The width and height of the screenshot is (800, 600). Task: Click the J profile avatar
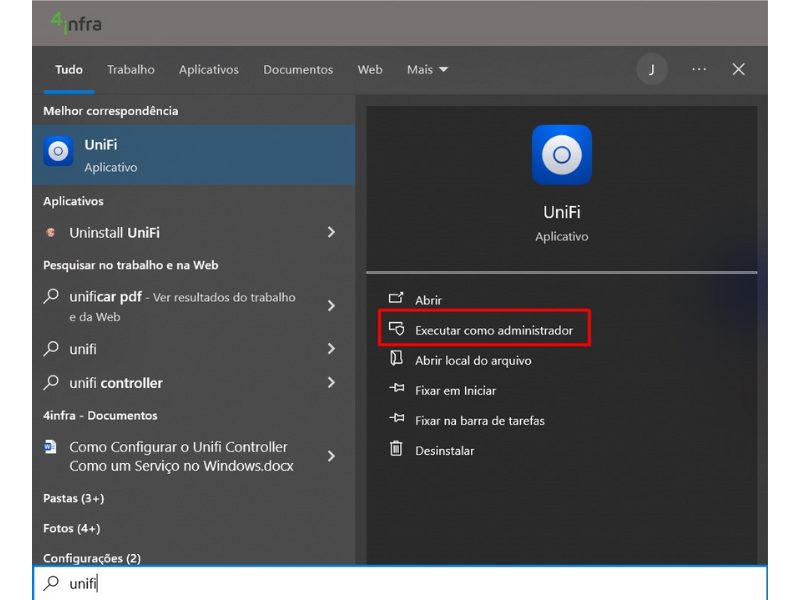(x=652, y=70)
